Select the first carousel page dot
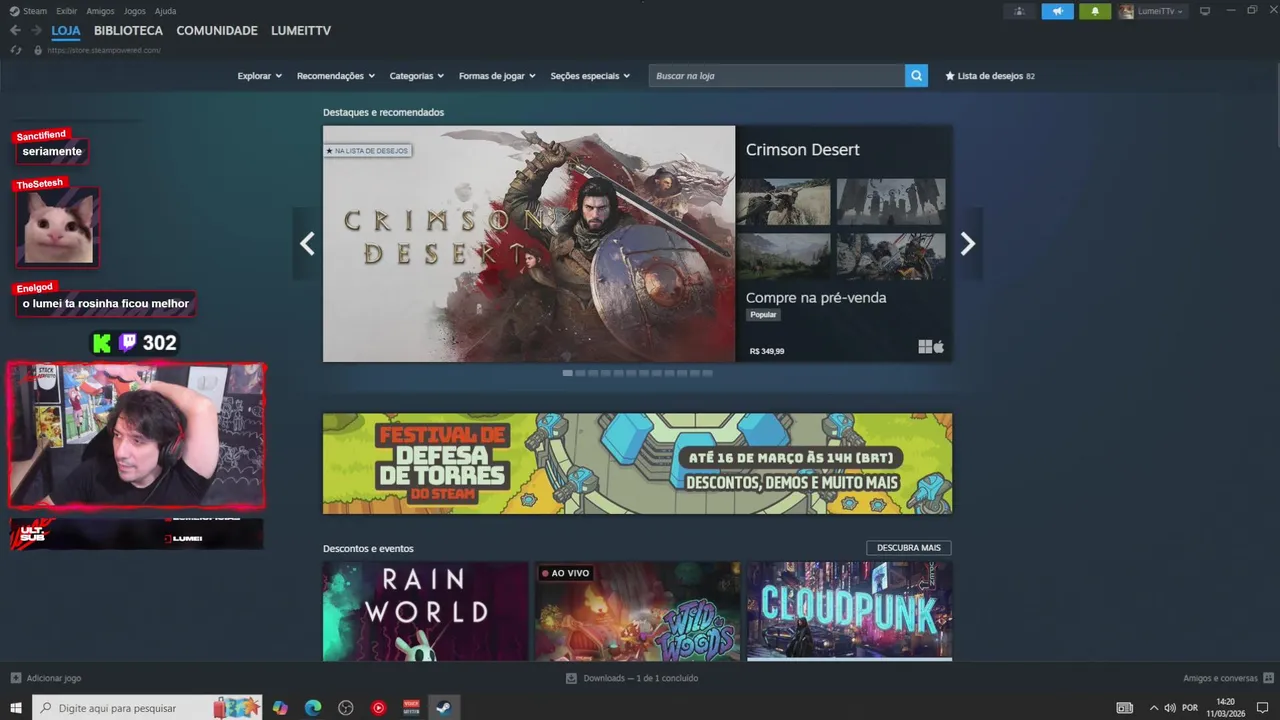The image size is (1280, 720). coord(568,373)
